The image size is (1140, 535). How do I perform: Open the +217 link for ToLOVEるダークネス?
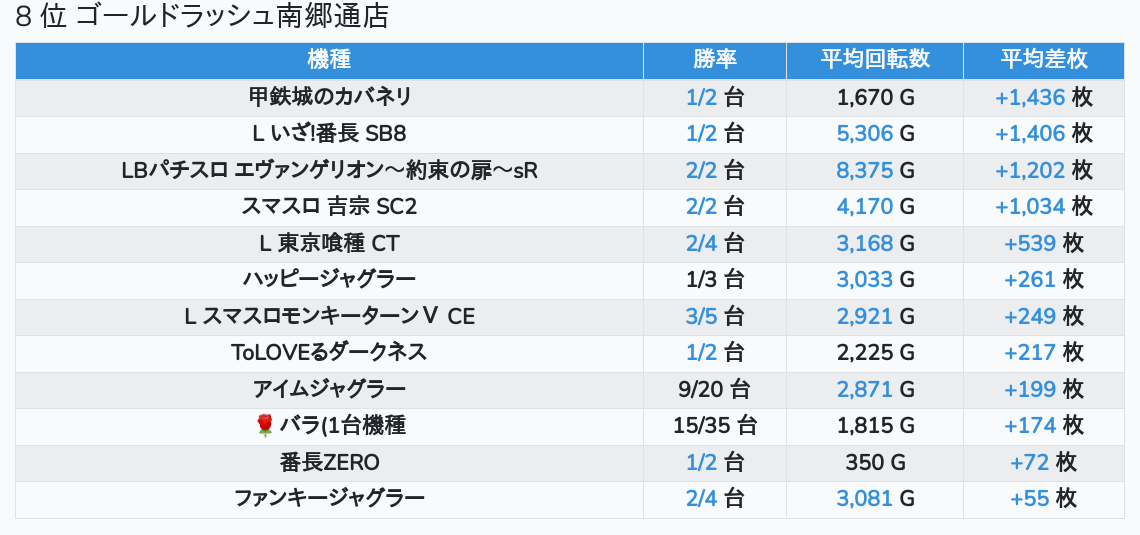pos(1029,353)
